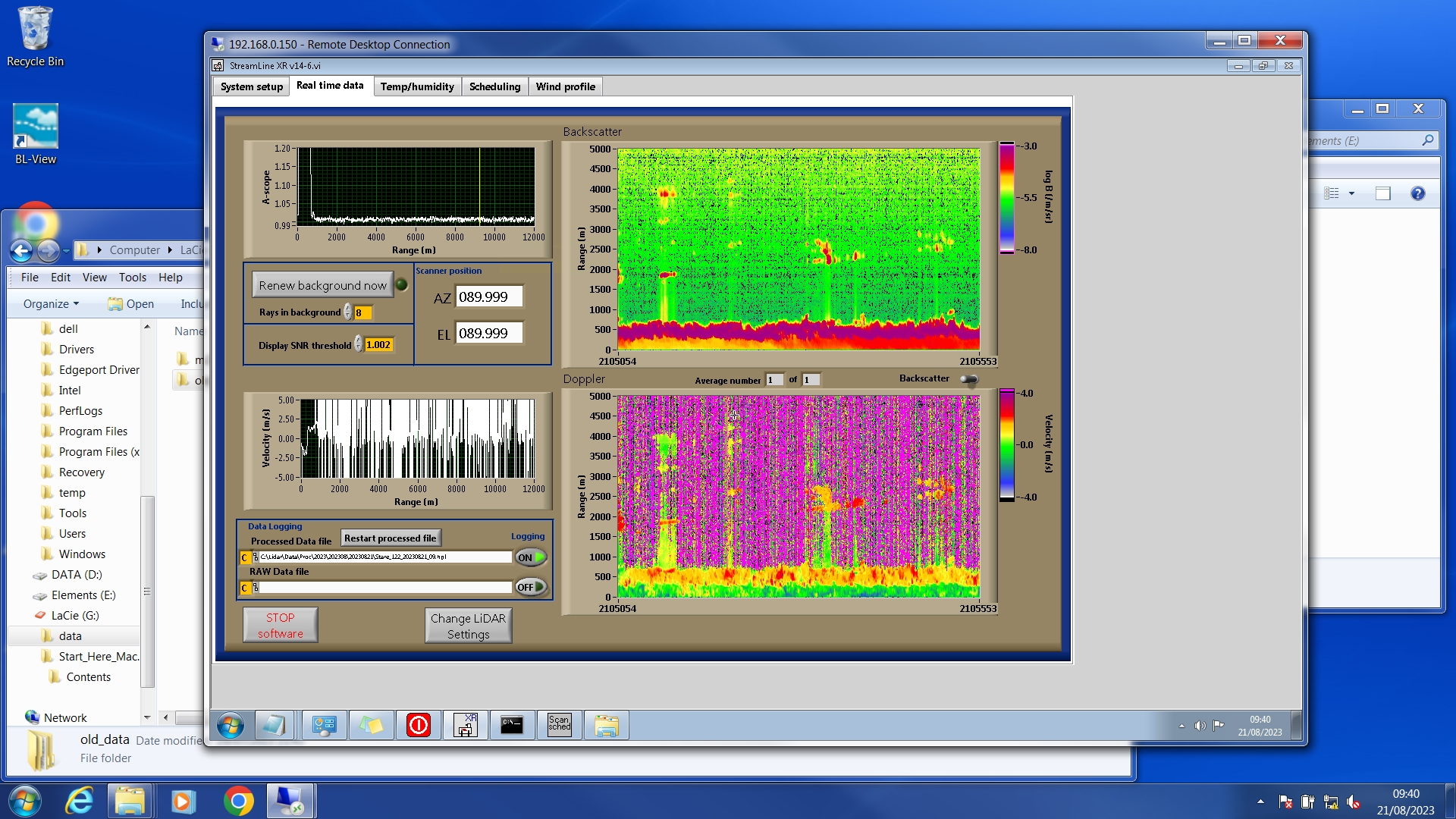
Task: Click the red power taskbar icon
Action: (418, 725)
